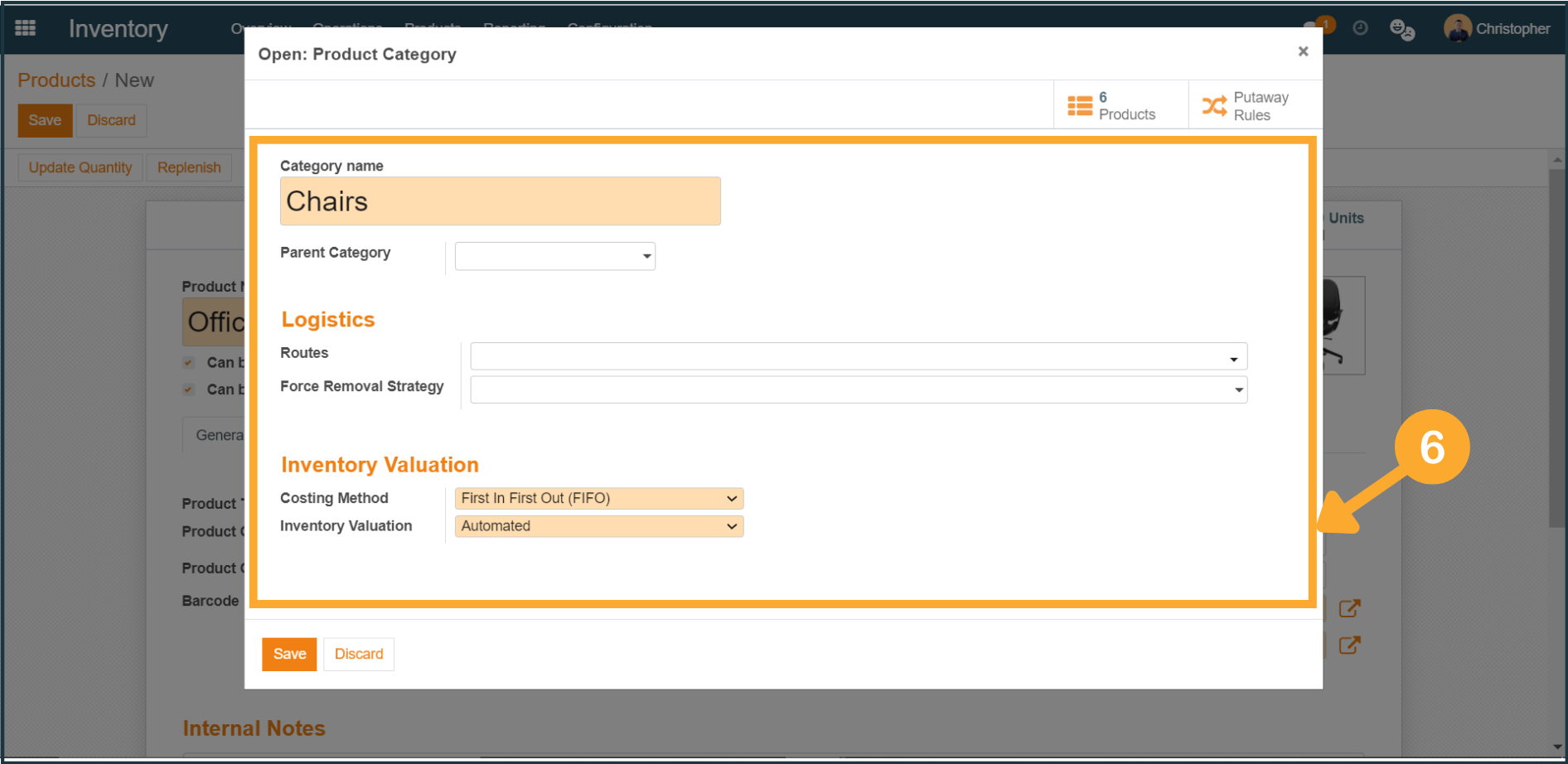Change the Costing Method selection
This screenshot has width=1568, height=764.
[x=598, y=498]
